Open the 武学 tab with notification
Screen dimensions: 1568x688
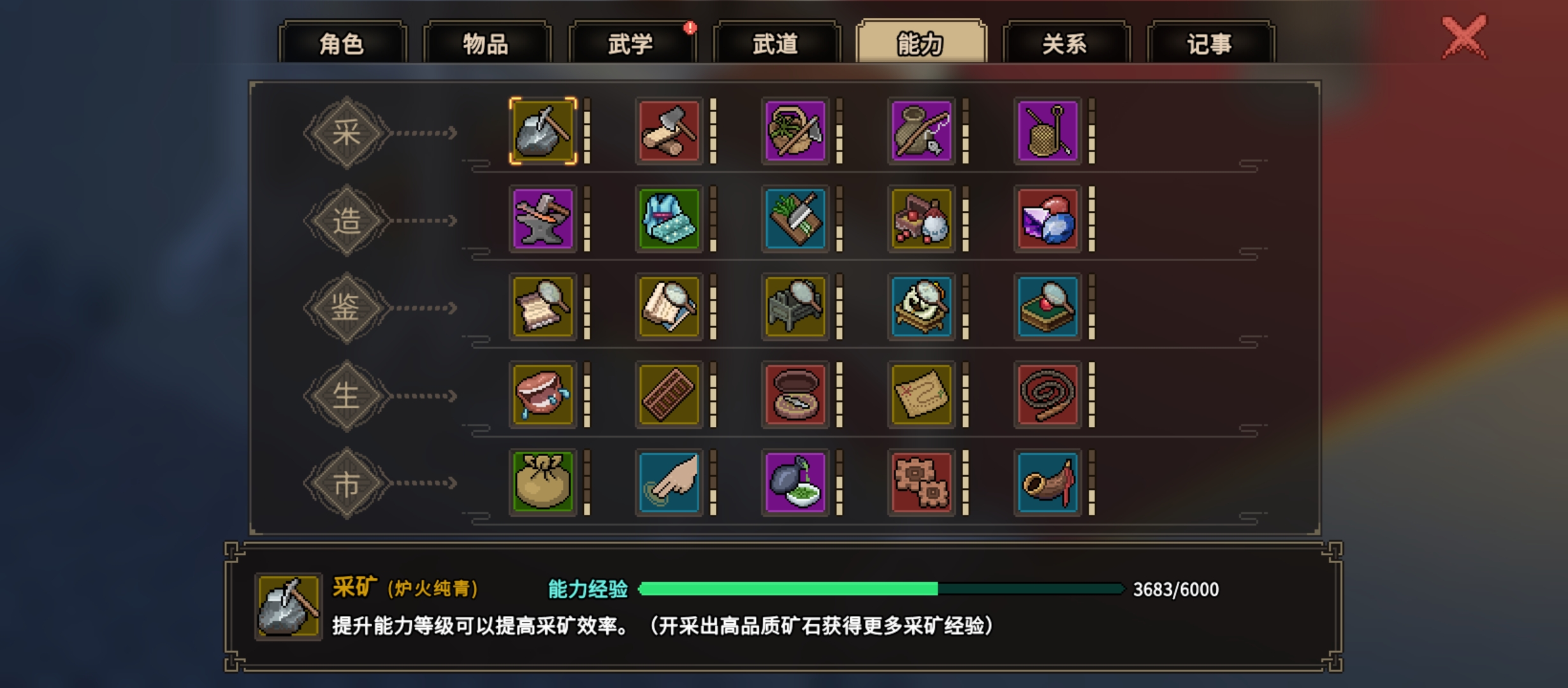631,43
